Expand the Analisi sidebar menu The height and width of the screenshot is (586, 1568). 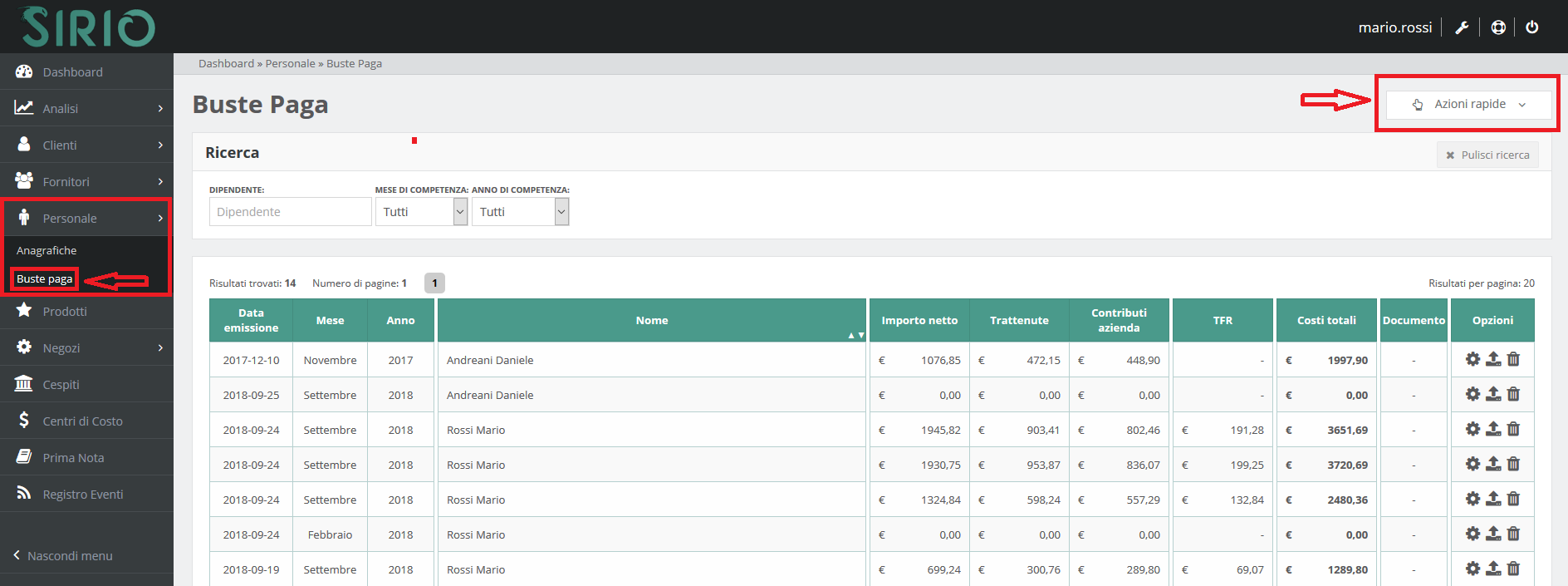(86, 108)
